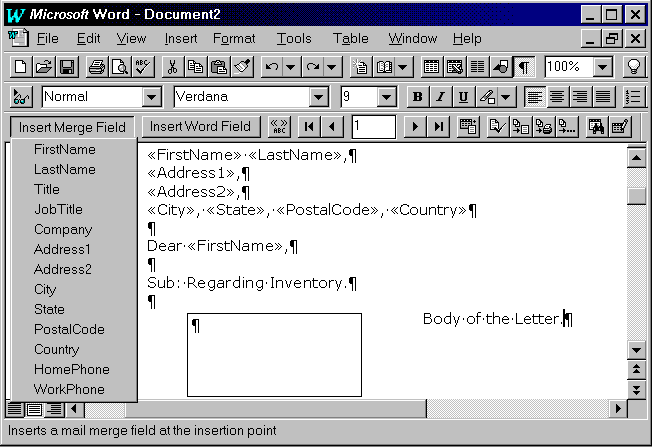Open the Style dropdown showing Normal
Viewport: 652px width, 447px height.
(152, 97)
